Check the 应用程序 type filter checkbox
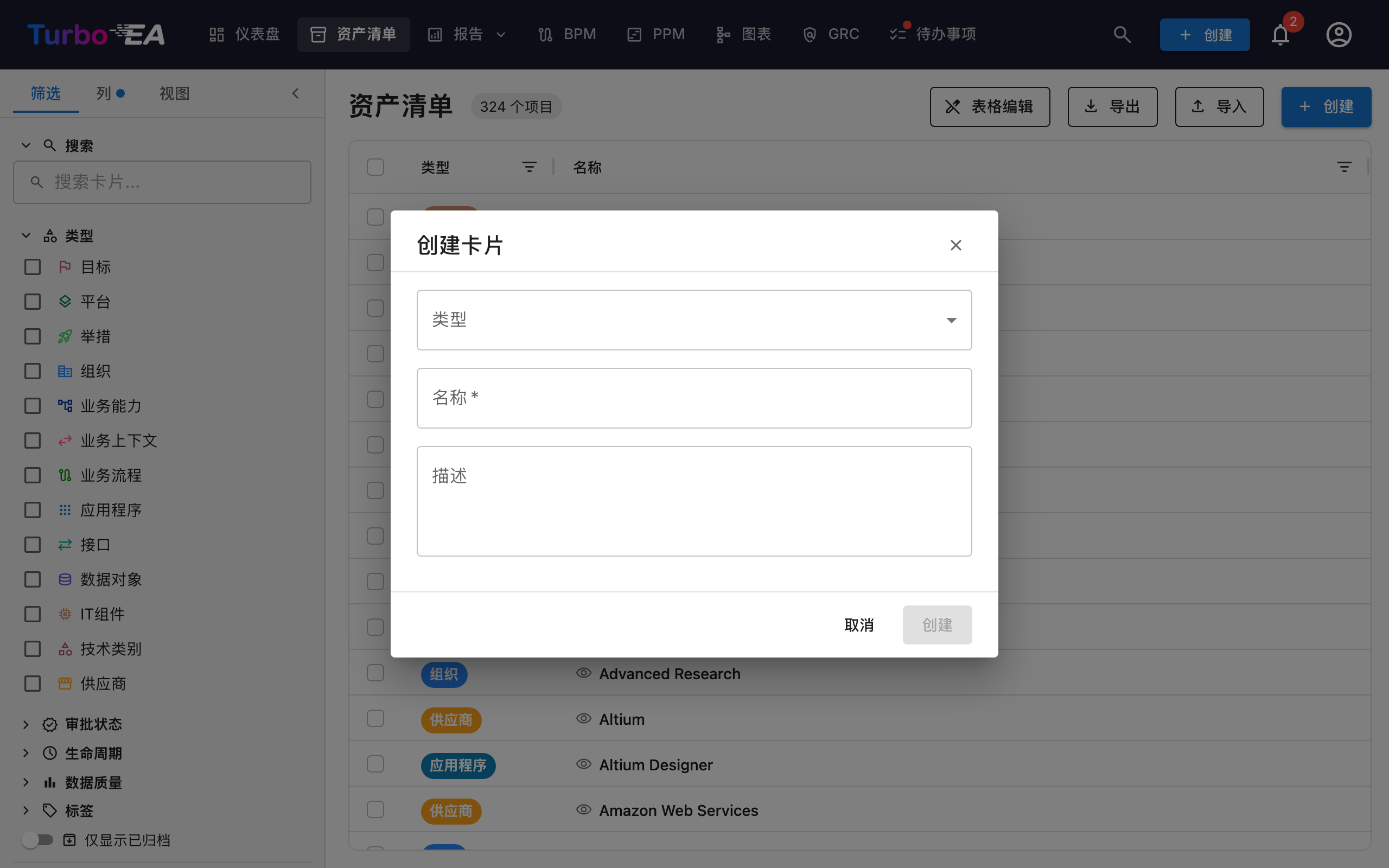 33,510
